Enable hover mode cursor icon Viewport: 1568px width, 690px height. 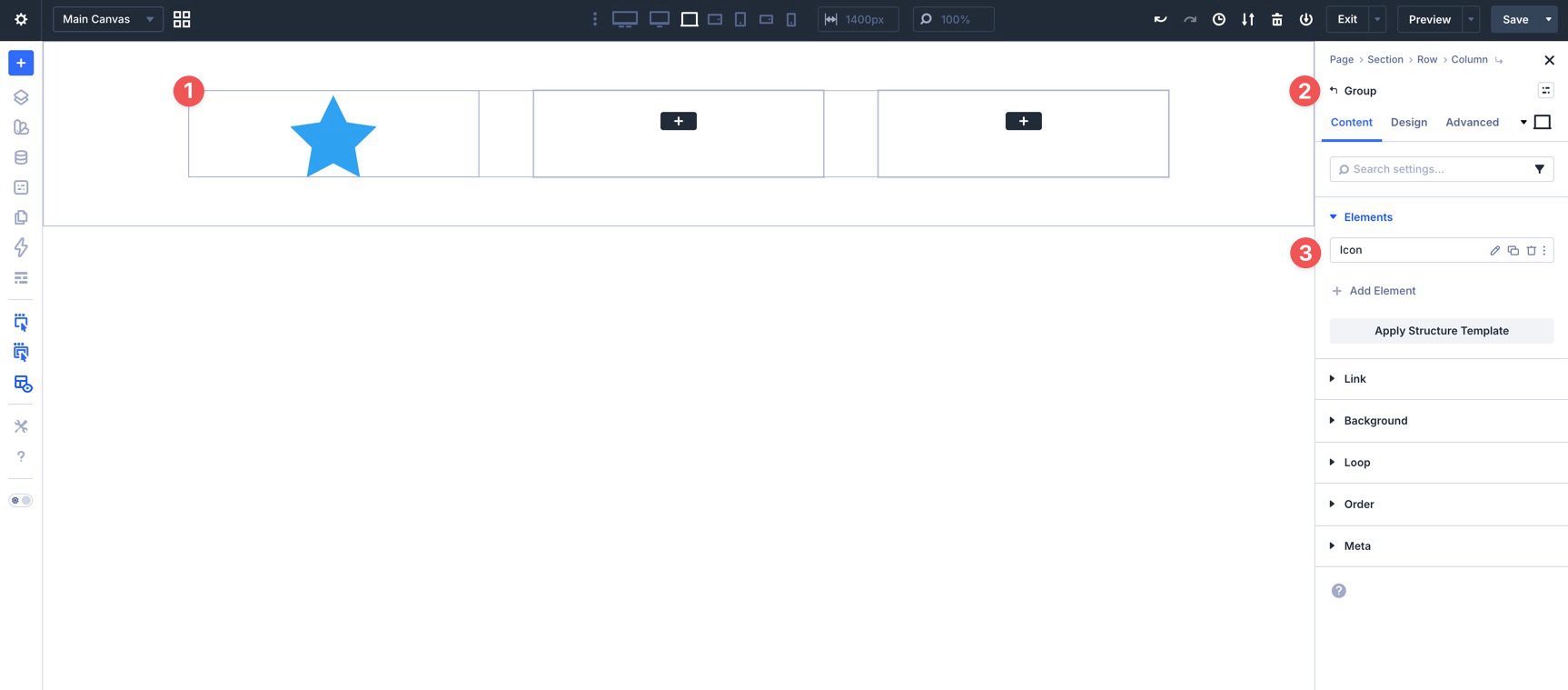[x=21, y=353]
